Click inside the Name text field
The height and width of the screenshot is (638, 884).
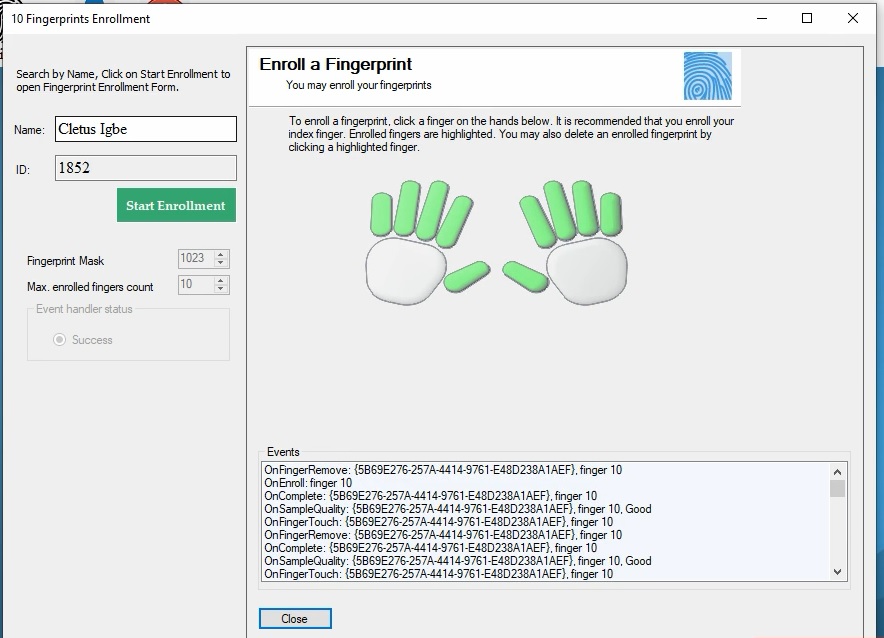(x=145, y=128)
